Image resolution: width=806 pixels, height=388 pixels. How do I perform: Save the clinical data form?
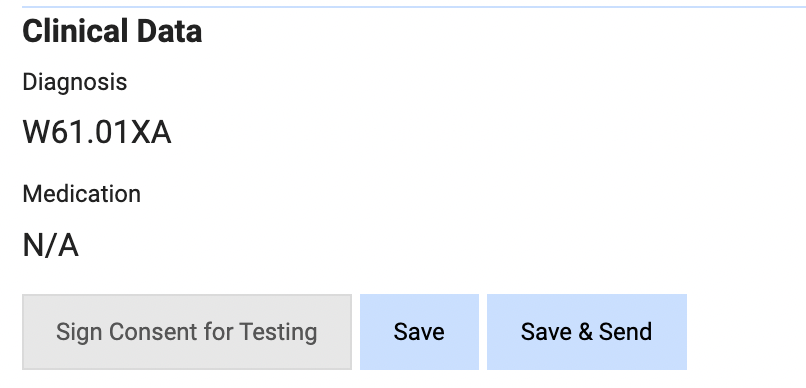tap(419, 331)
